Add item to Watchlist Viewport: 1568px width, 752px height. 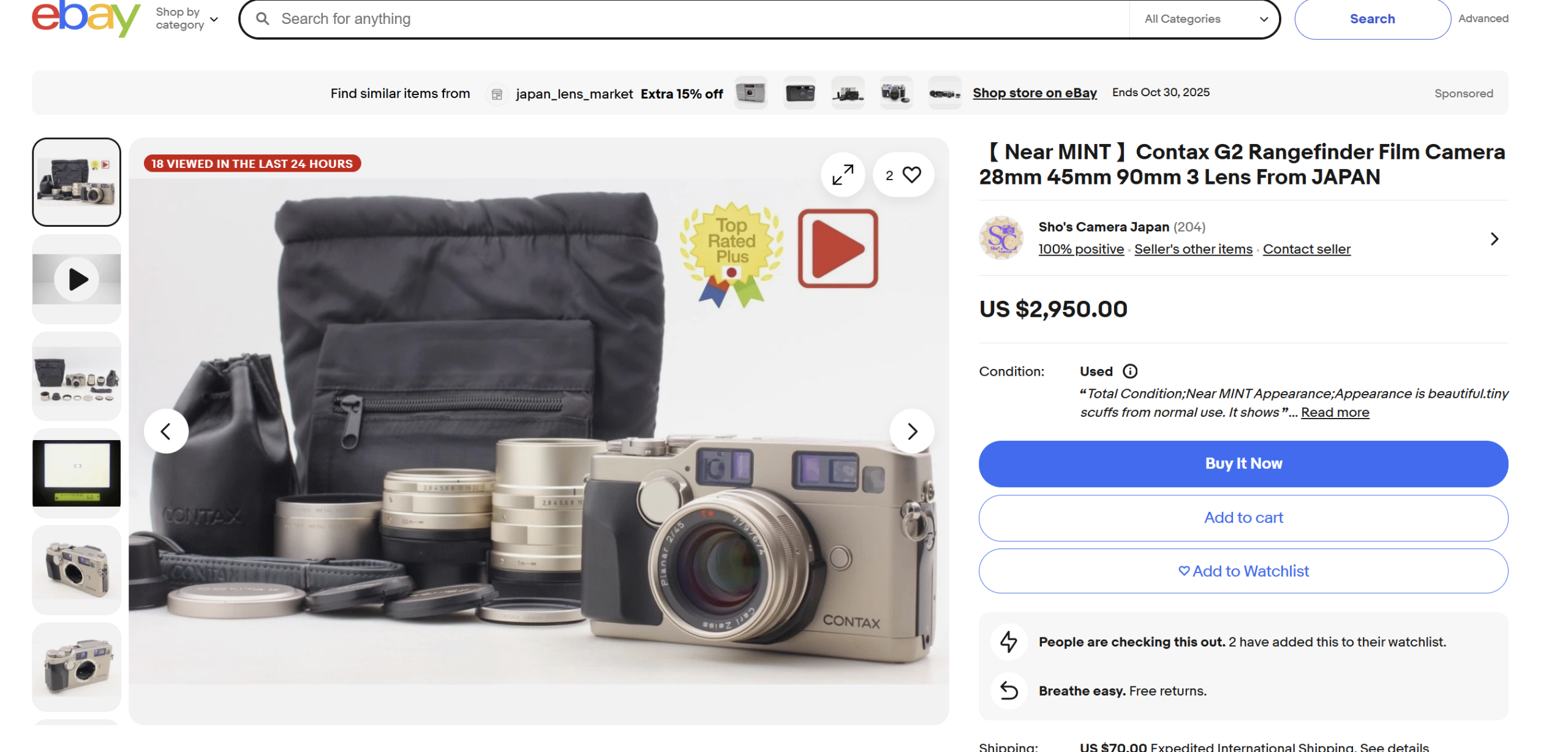point(1243,571)
